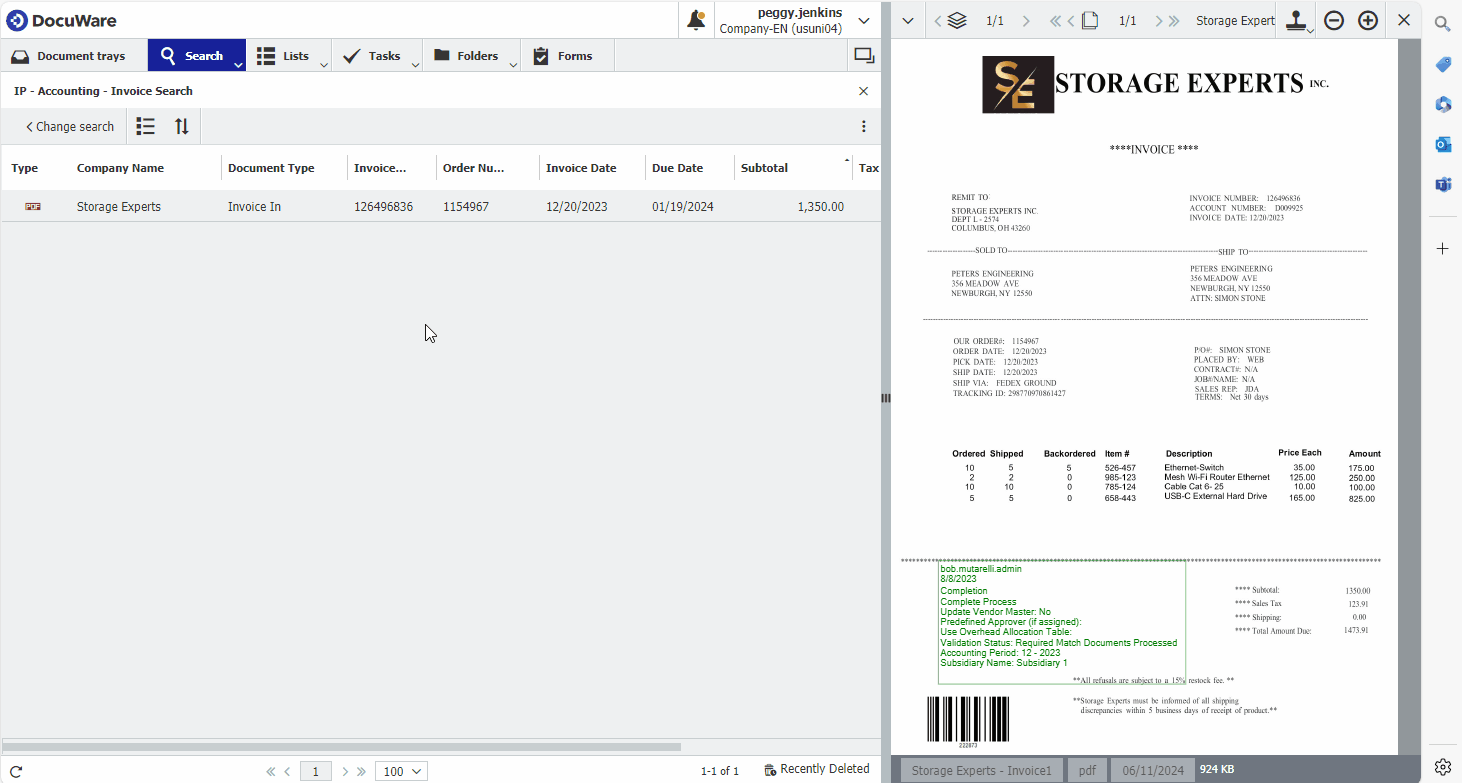The width and height of the screenshot is (1462, 783).
Task: Click the stamp tool icon in viewer
Action: (x=1295, y=20)
